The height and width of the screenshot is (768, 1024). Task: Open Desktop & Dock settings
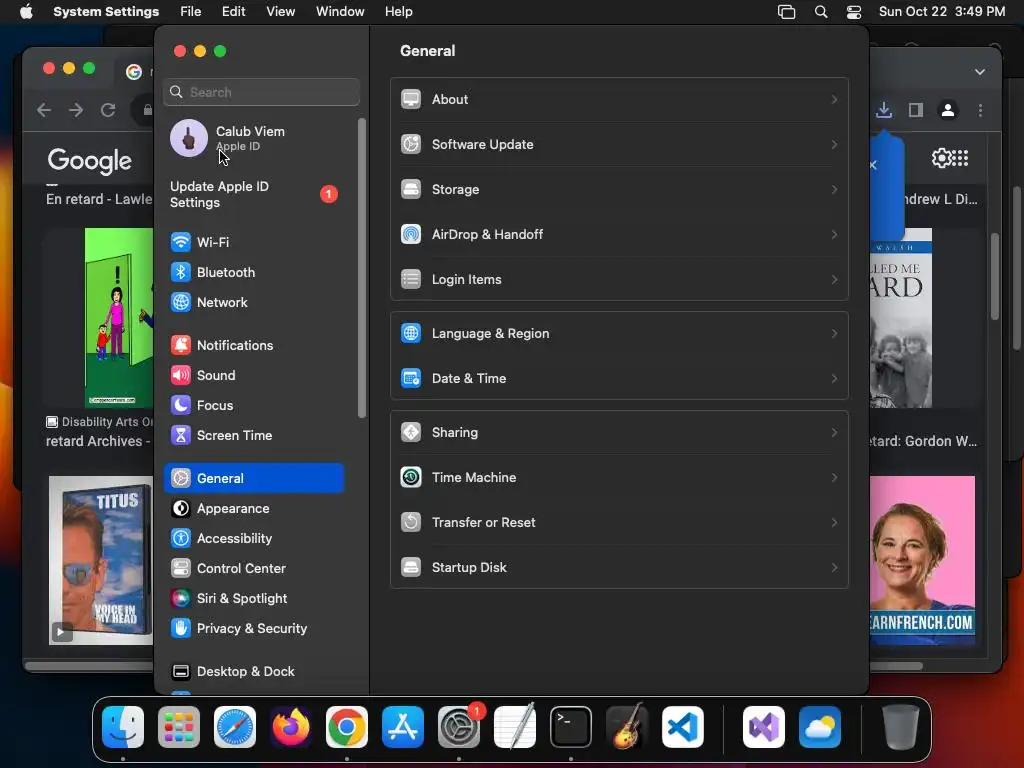[x=253, y=672]
